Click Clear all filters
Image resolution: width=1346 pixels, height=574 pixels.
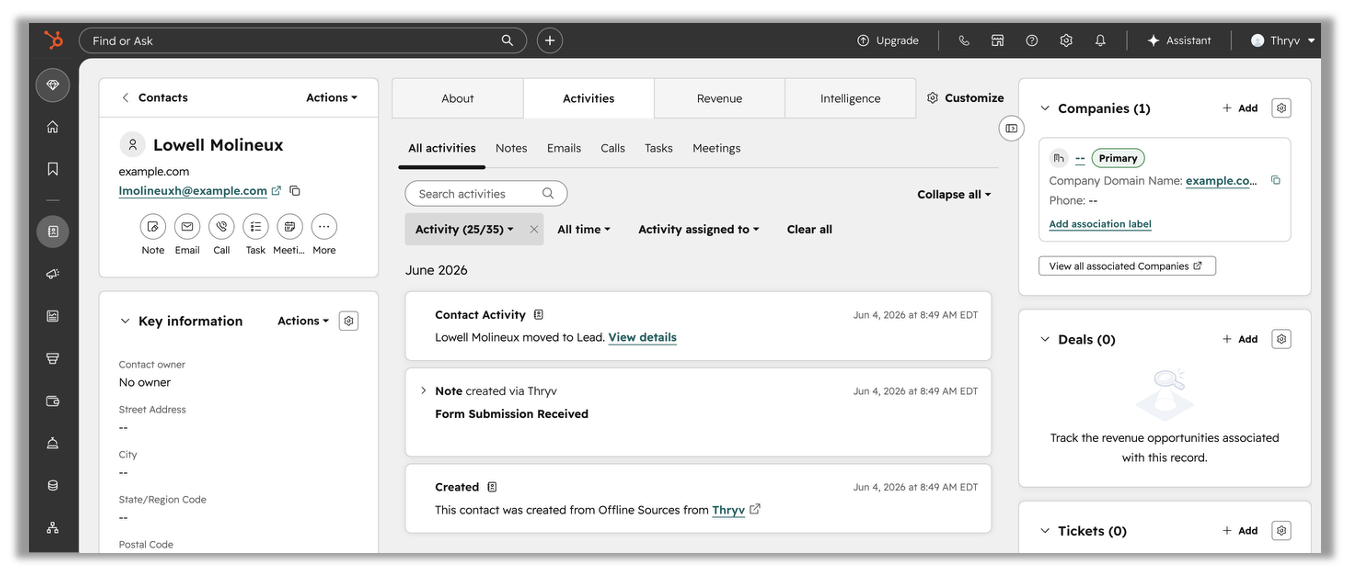tap(810, 229)
